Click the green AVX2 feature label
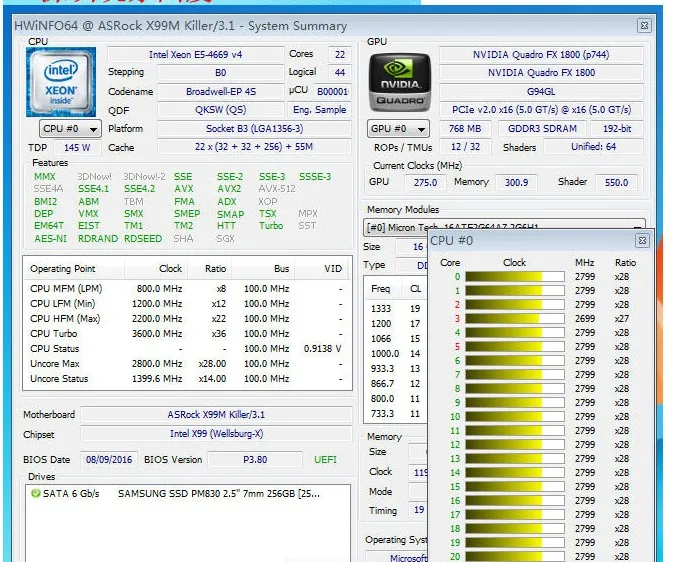Screen dimensions: 673x562 pos(229,189)
